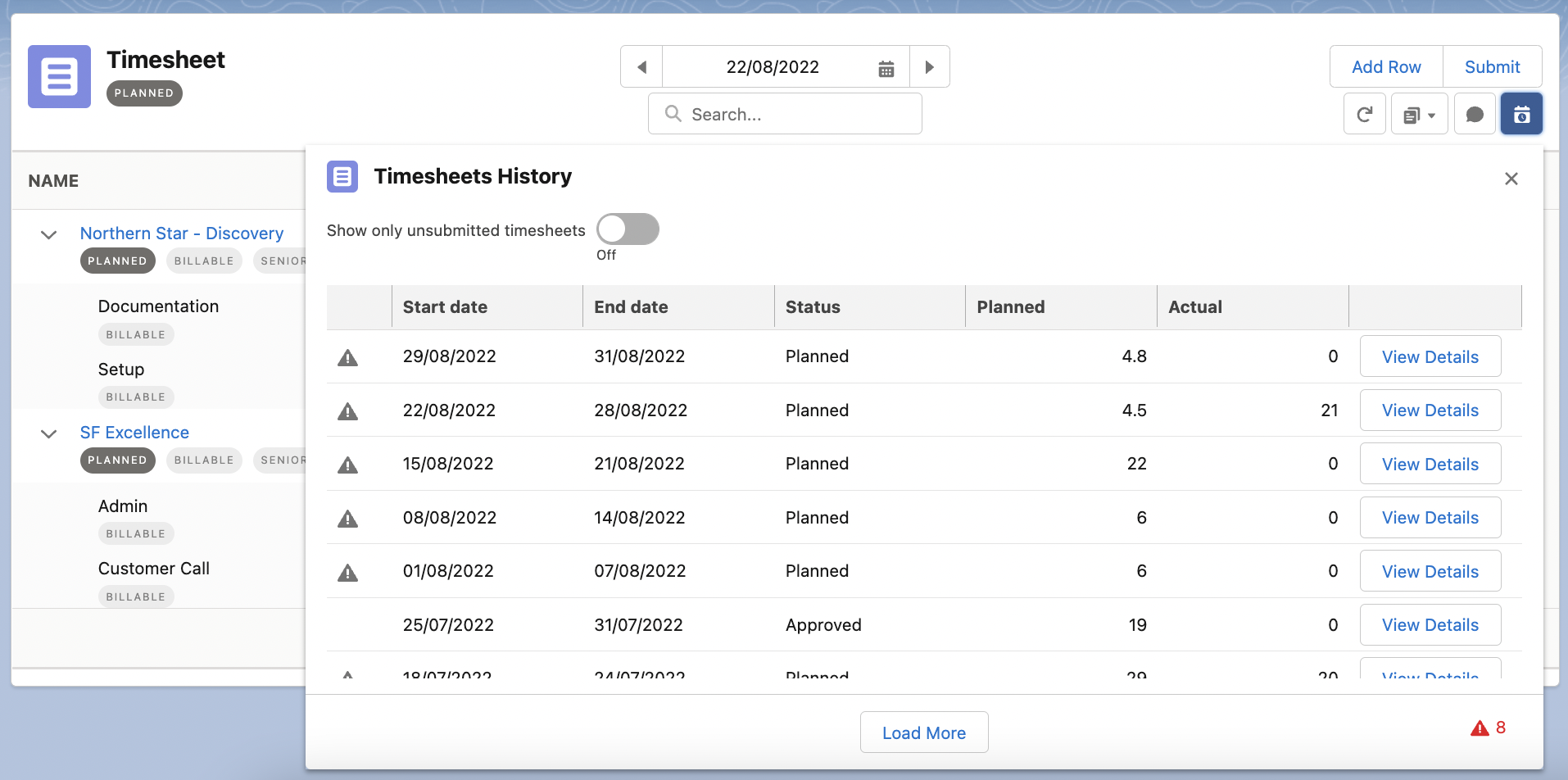This screenshot has height=780, width=1568.
Task: Click into the Search input field
Action: tap(785, 115)
